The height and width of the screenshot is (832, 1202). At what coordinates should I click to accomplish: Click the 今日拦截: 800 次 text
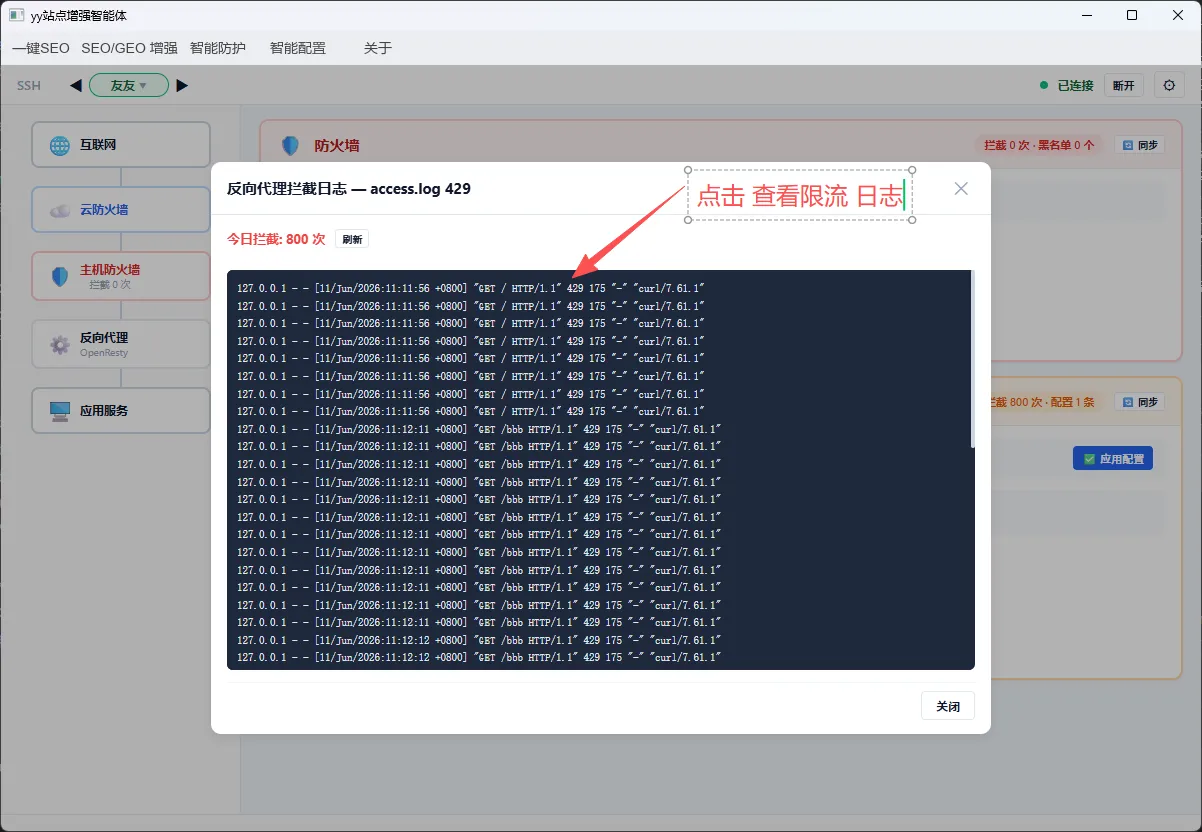(x=277, y=240)
